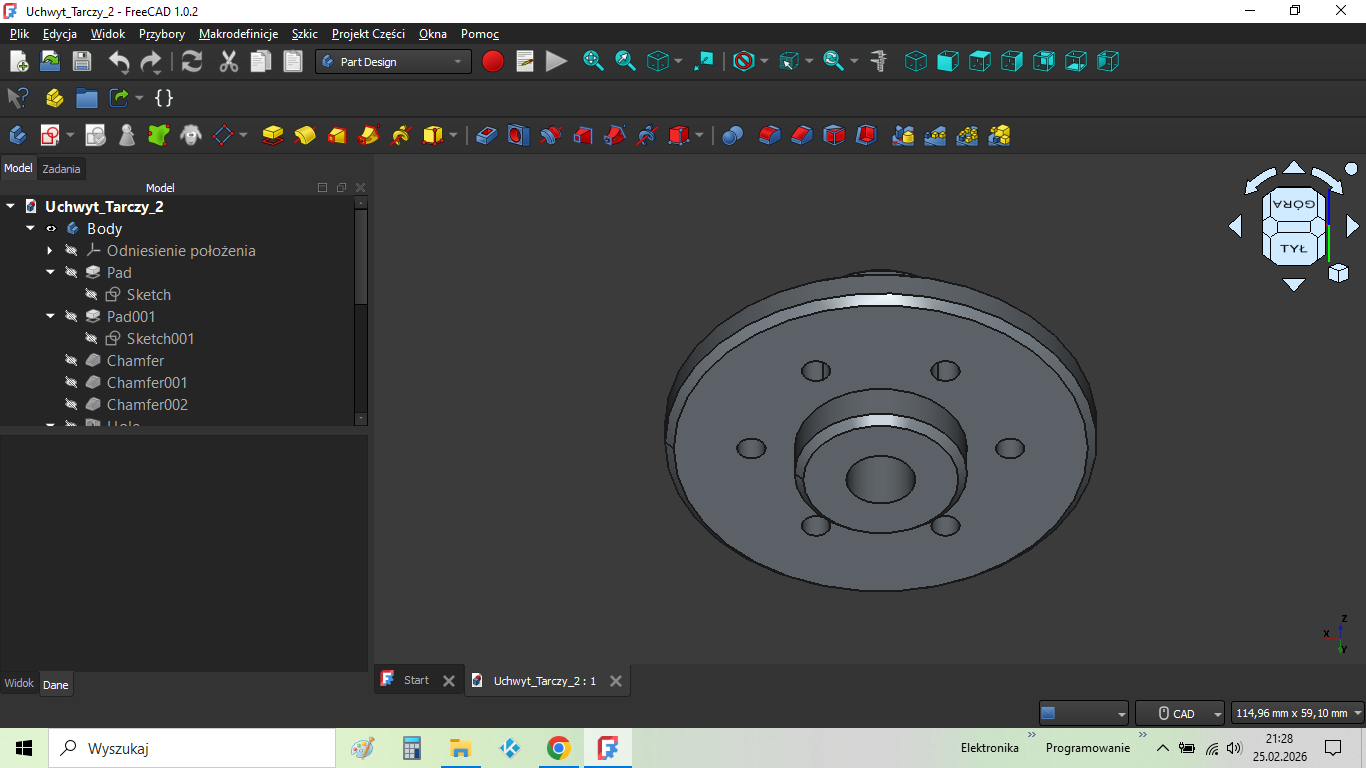Click the Pad tool icon
The image size is (1366, 768).
[x=273, y=135]
